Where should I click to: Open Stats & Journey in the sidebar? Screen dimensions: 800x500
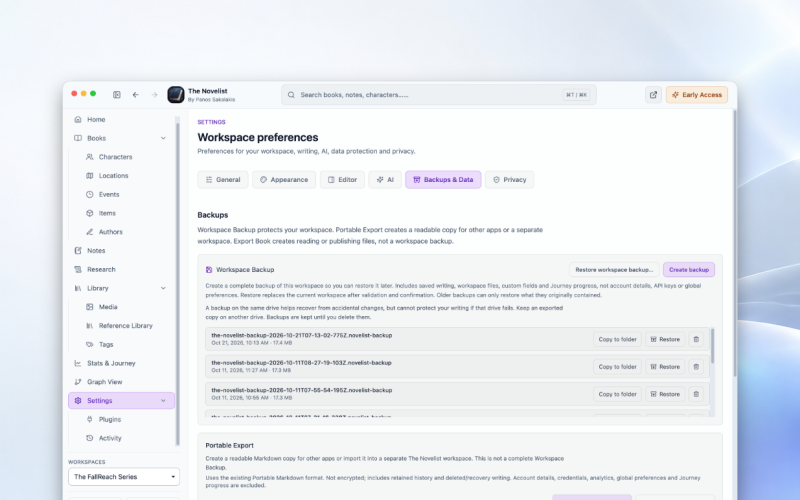[x=121, y=363]
